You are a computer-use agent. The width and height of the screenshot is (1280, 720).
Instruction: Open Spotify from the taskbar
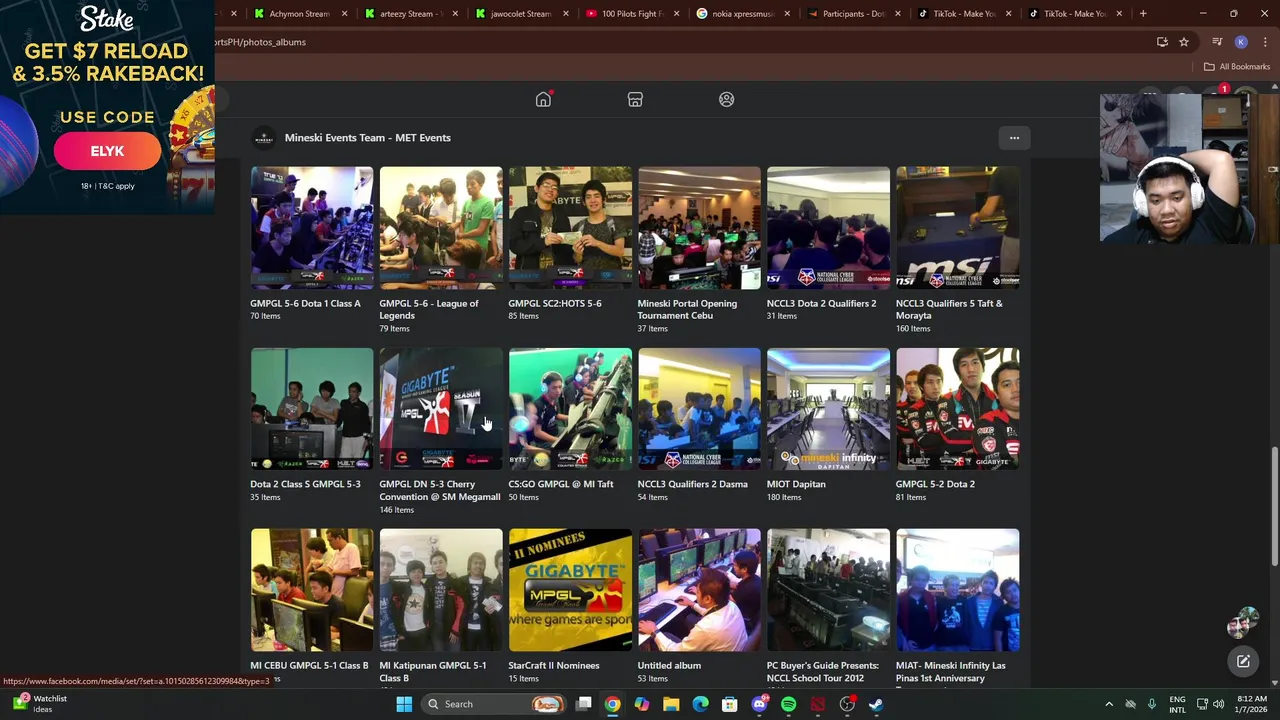pyautogui.click(x=788, y=704)
